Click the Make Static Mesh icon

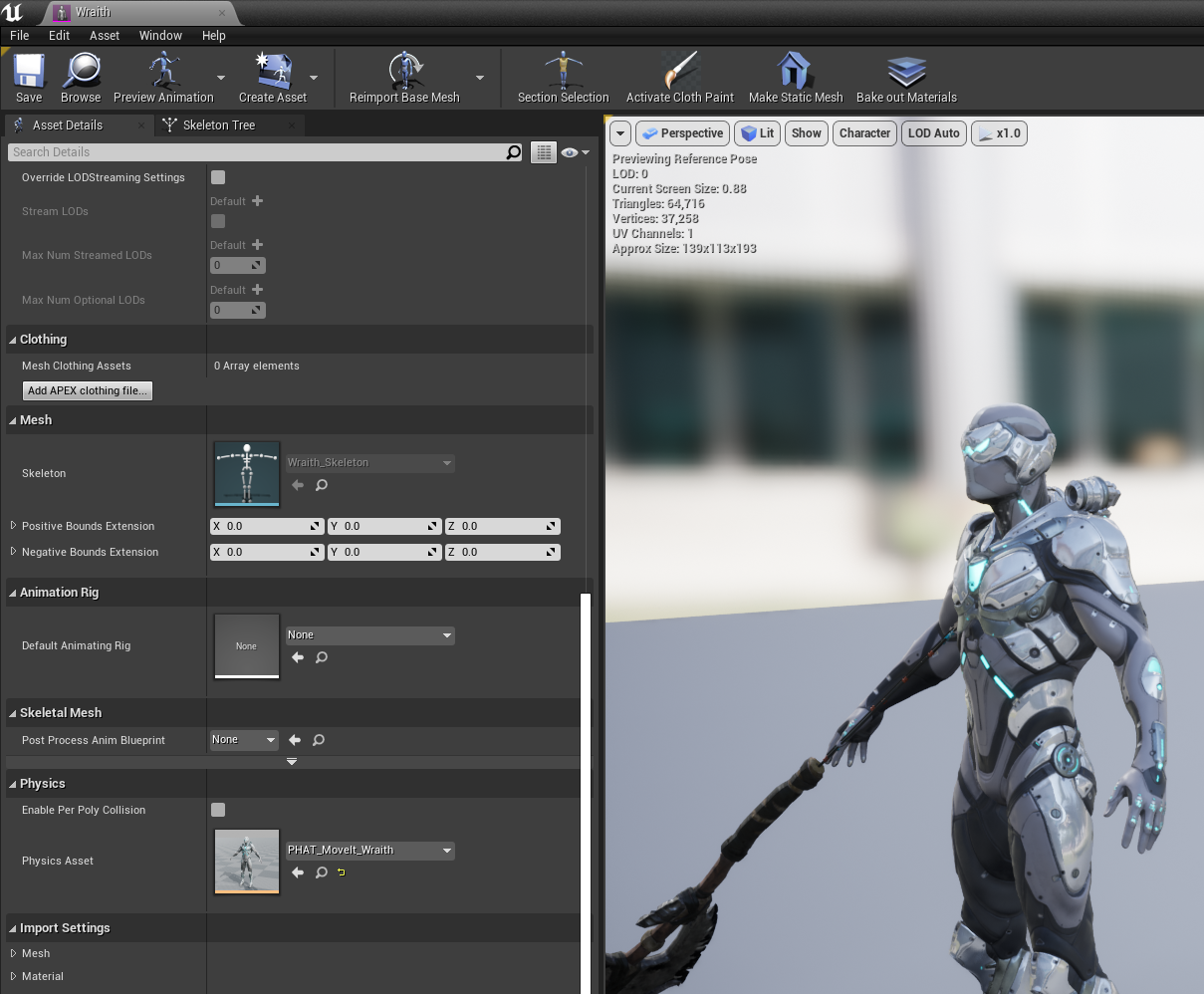(795, 71)
